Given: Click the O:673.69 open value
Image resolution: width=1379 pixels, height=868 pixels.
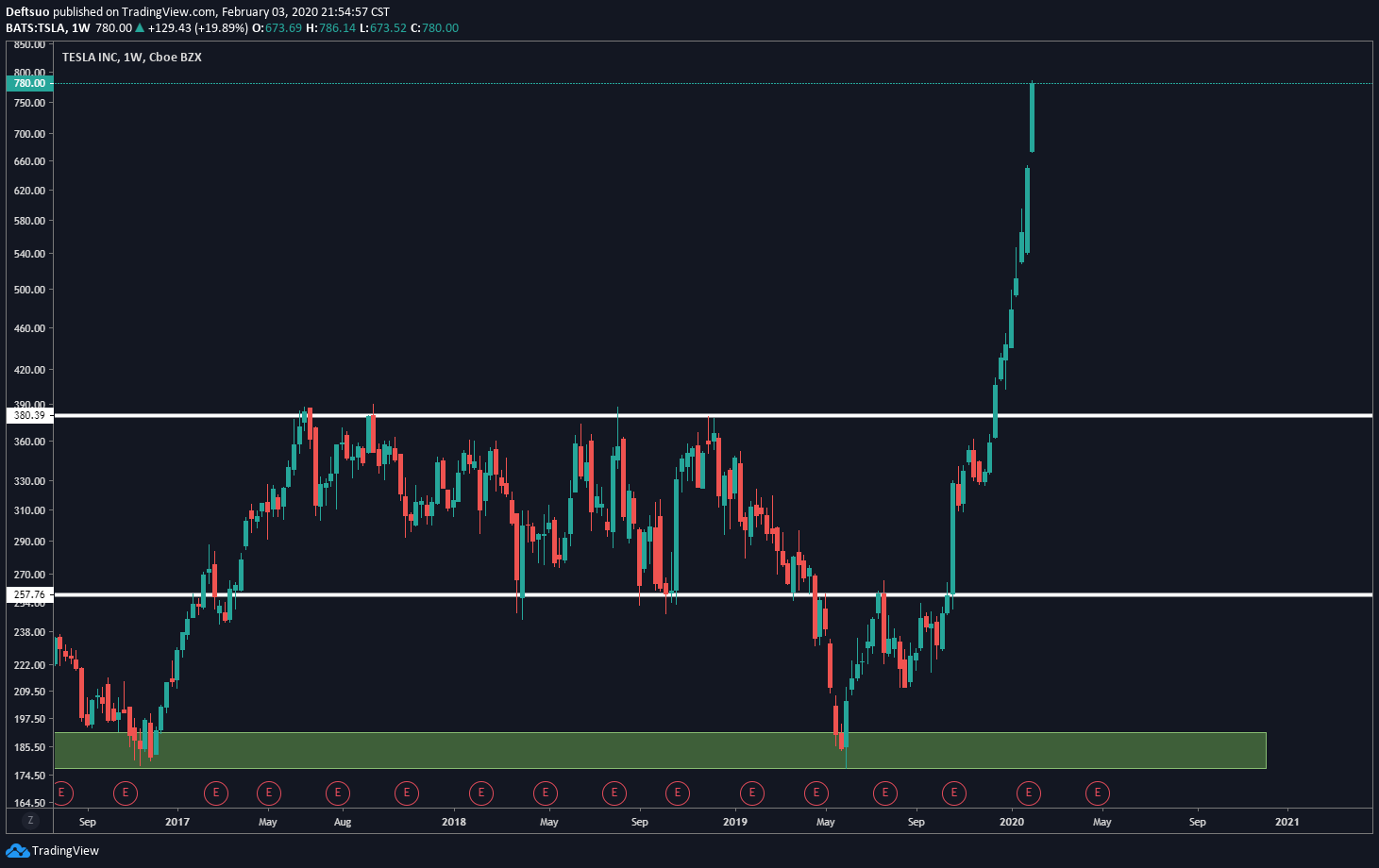Looking at the screenshot, I should 277,27.
